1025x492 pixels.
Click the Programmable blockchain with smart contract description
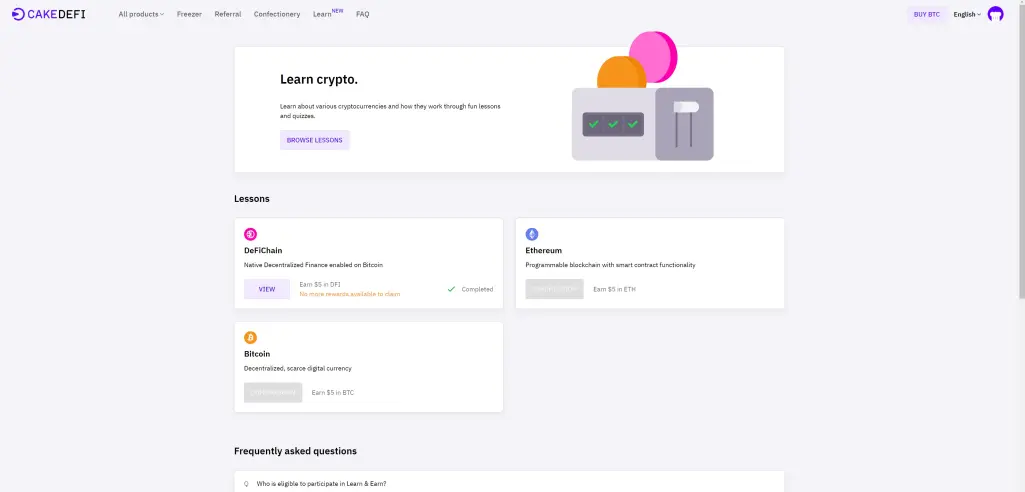[x=611, y=265]
